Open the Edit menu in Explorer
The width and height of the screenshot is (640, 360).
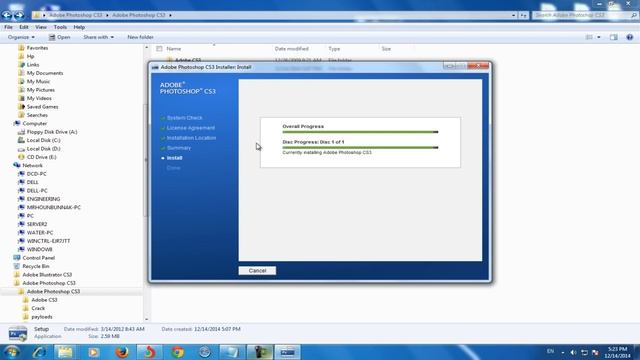[24, 27]
